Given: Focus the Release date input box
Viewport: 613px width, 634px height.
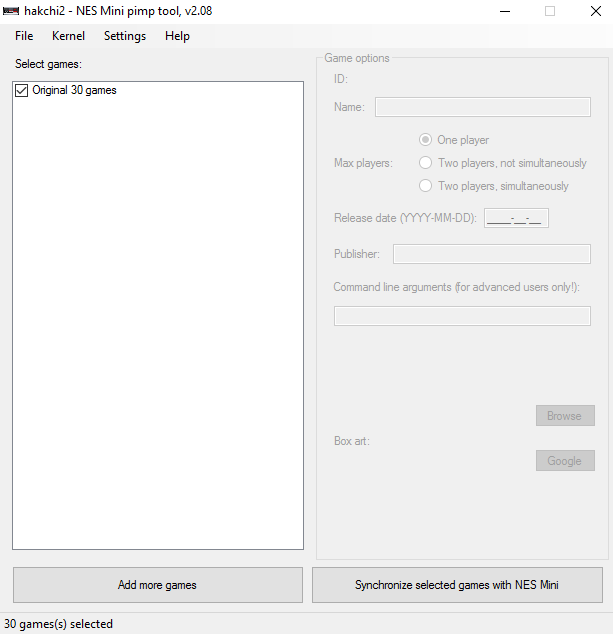Looking at the screenshot, I should click(516, 218).
